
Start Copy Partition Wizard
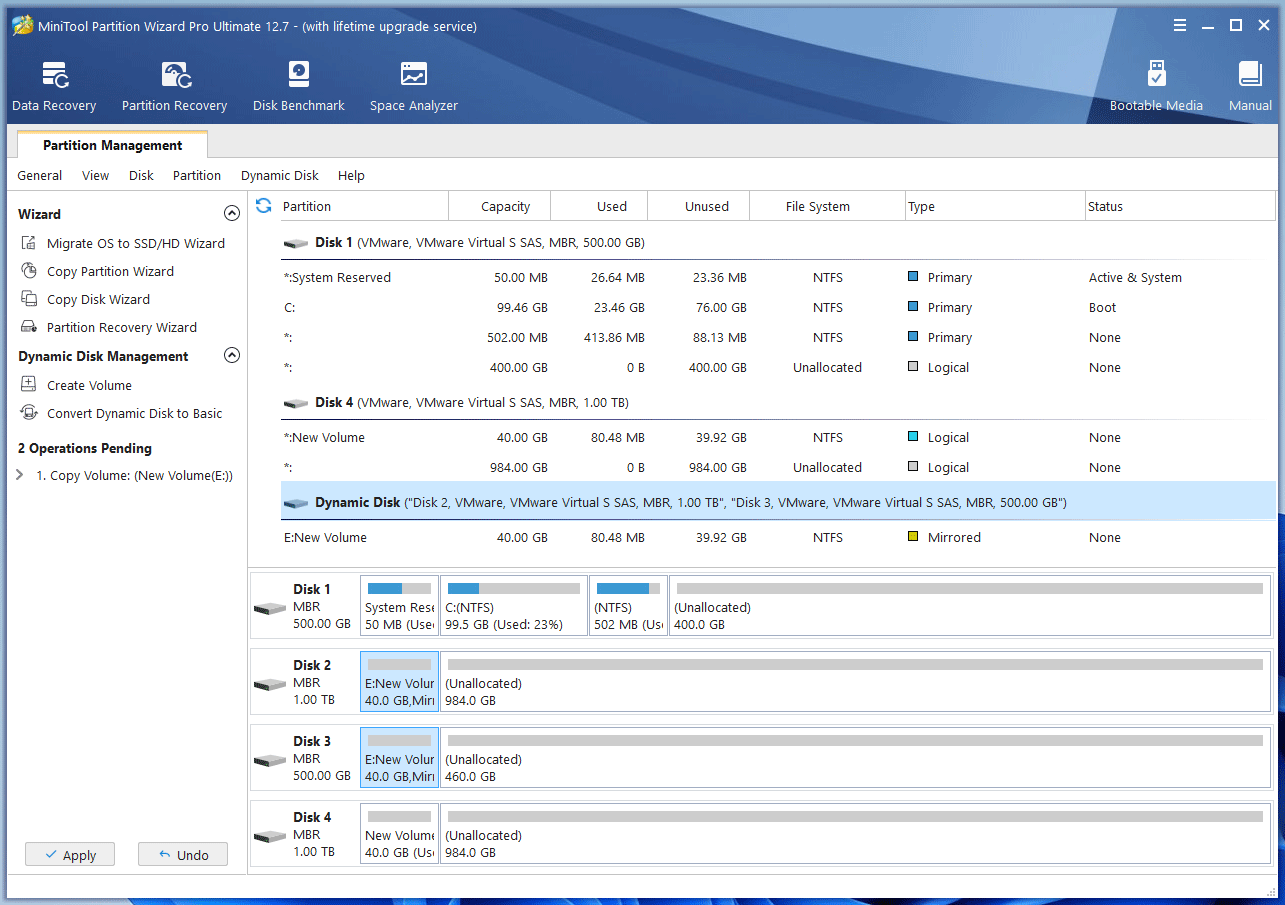(99, 271)
